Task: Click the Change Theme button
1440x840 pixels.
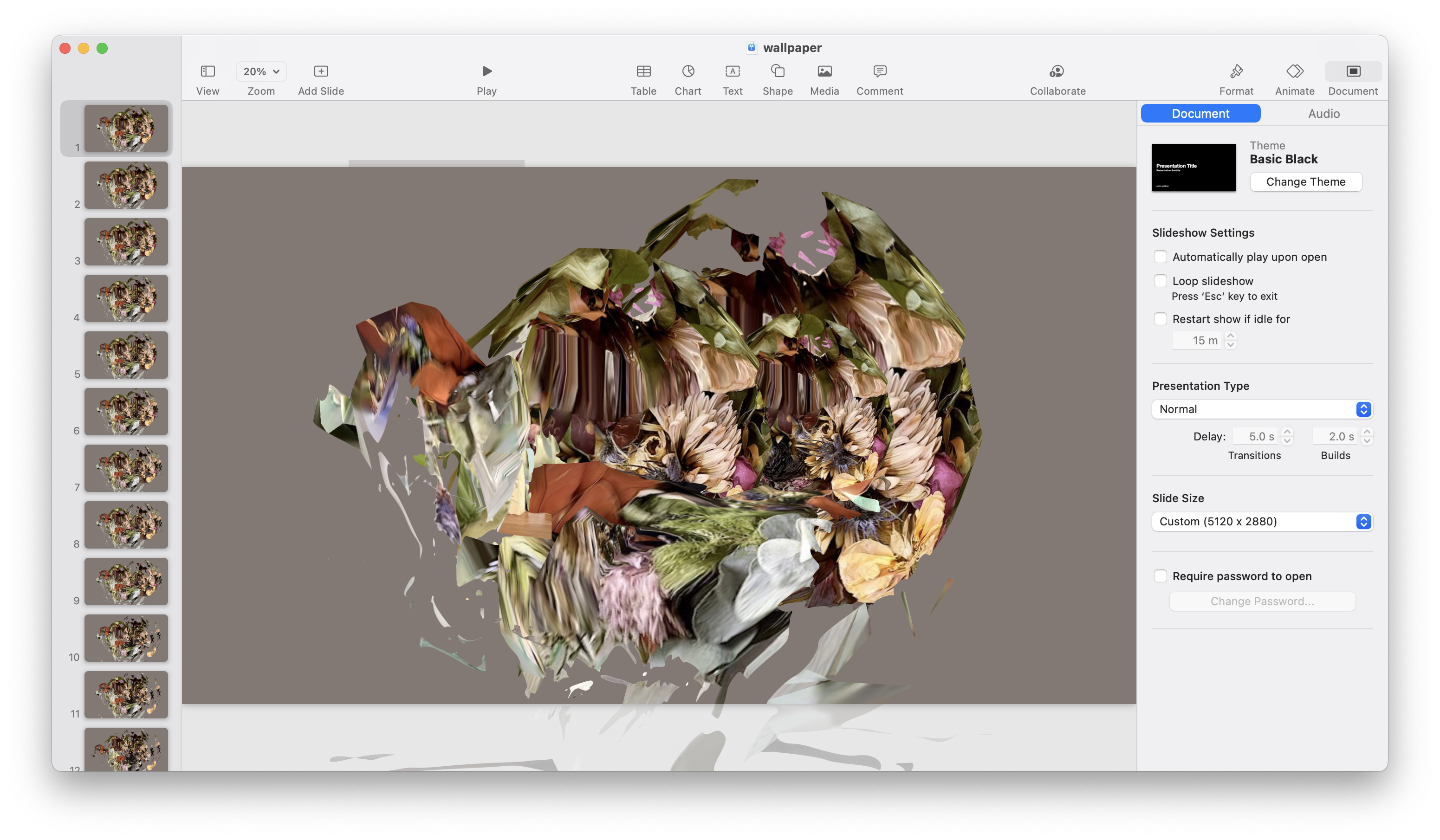Action: (1306, 182)
